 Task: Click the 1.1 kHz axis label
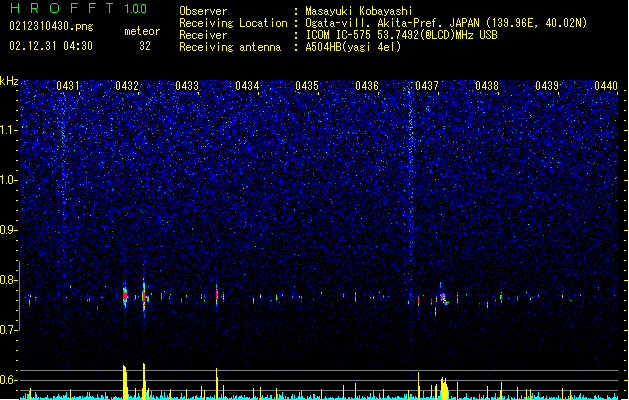(x=9, y=130)
